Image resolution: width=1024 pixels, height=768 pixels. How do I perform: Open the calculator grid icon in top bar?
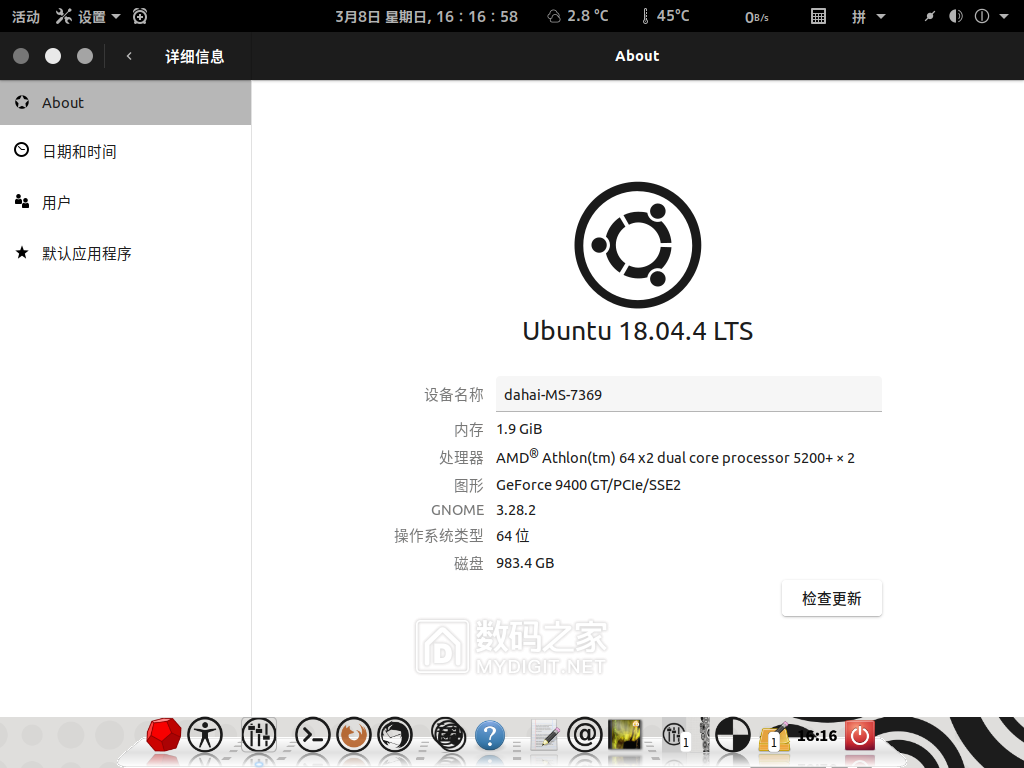[x=818, y=16]
